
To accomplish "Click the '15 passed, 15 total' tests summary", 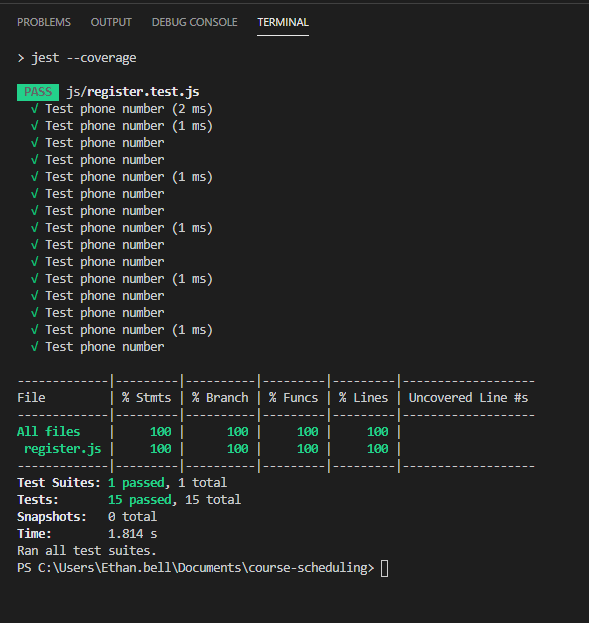I will [x=174, y=500].
